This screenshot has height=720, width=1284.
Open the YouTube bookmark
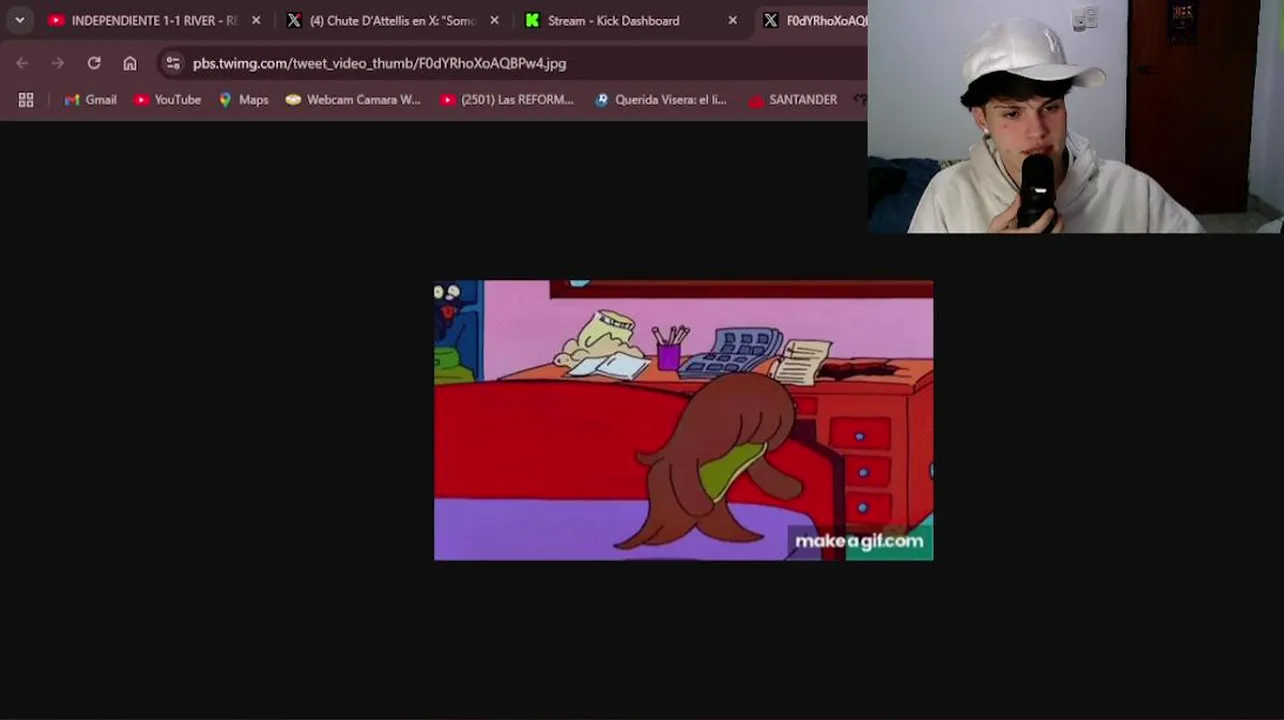[167, 100]
